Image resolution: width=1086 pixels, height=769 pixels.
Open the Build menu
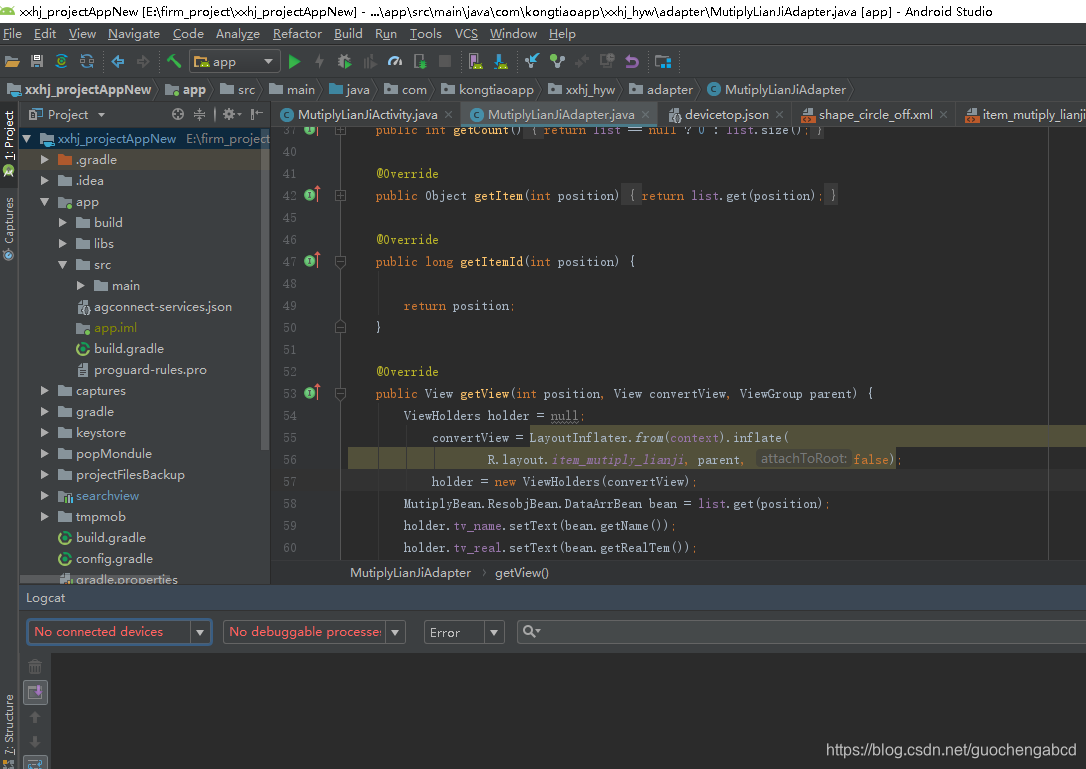pyautogui.click(x=348, y=34)
